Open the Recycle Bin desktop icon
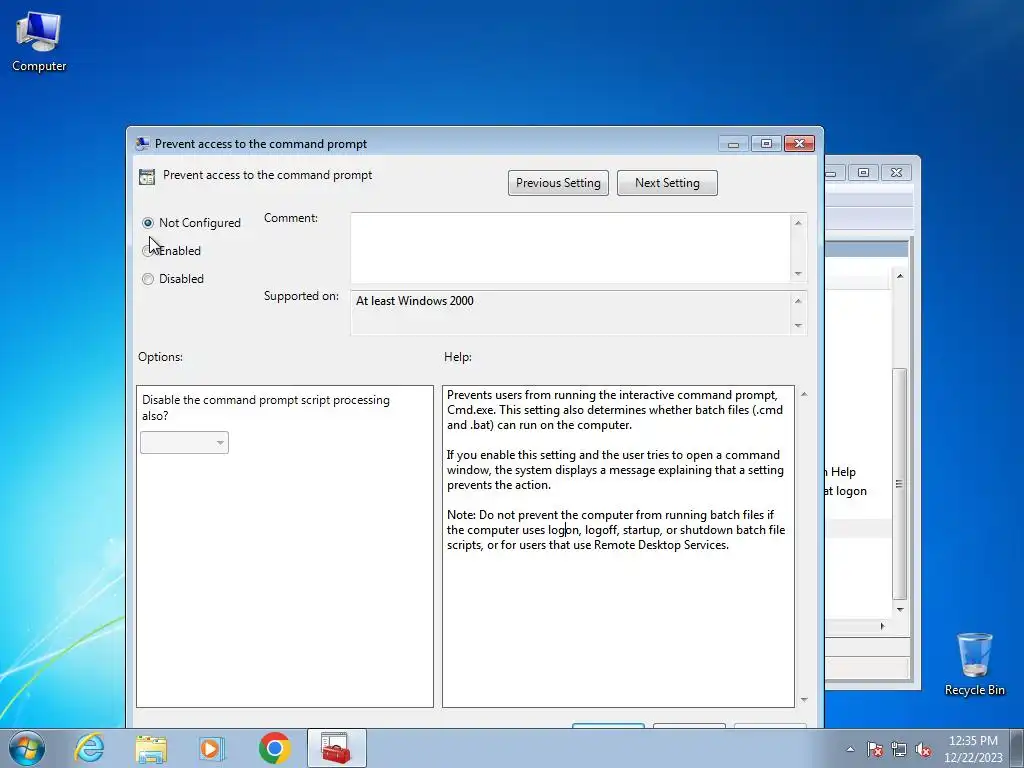Screen dimensions: 1024x768 tap(974, 664)
